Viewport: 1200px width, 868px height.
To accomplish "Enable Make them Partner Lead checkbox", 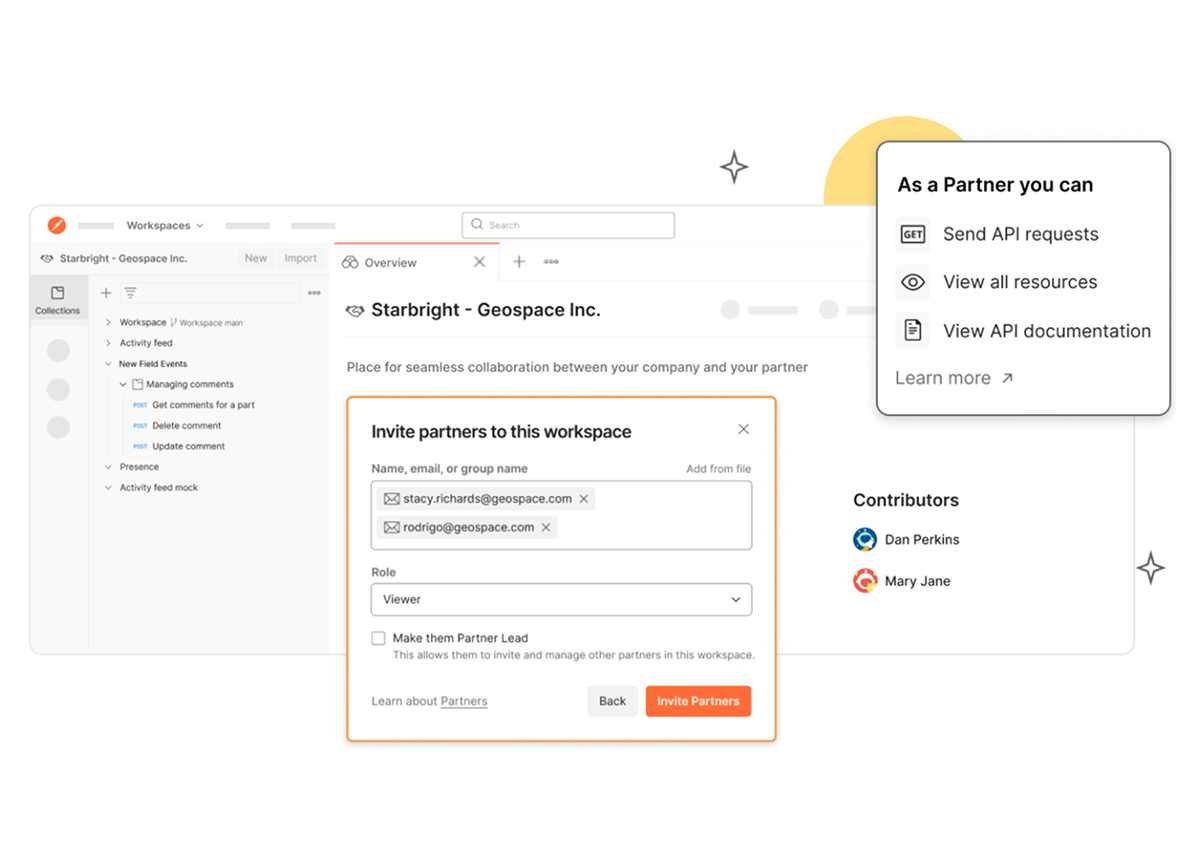I will pos(378,638).
